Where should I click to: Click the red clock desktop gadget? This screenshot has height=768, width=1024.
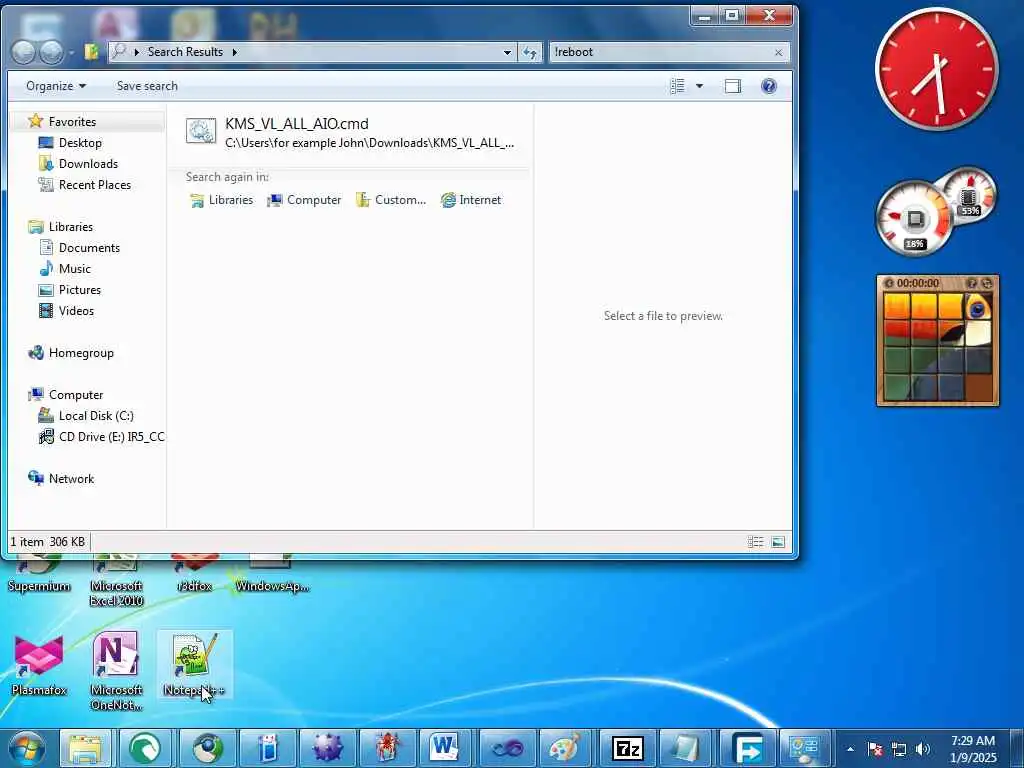click(936, 69)
